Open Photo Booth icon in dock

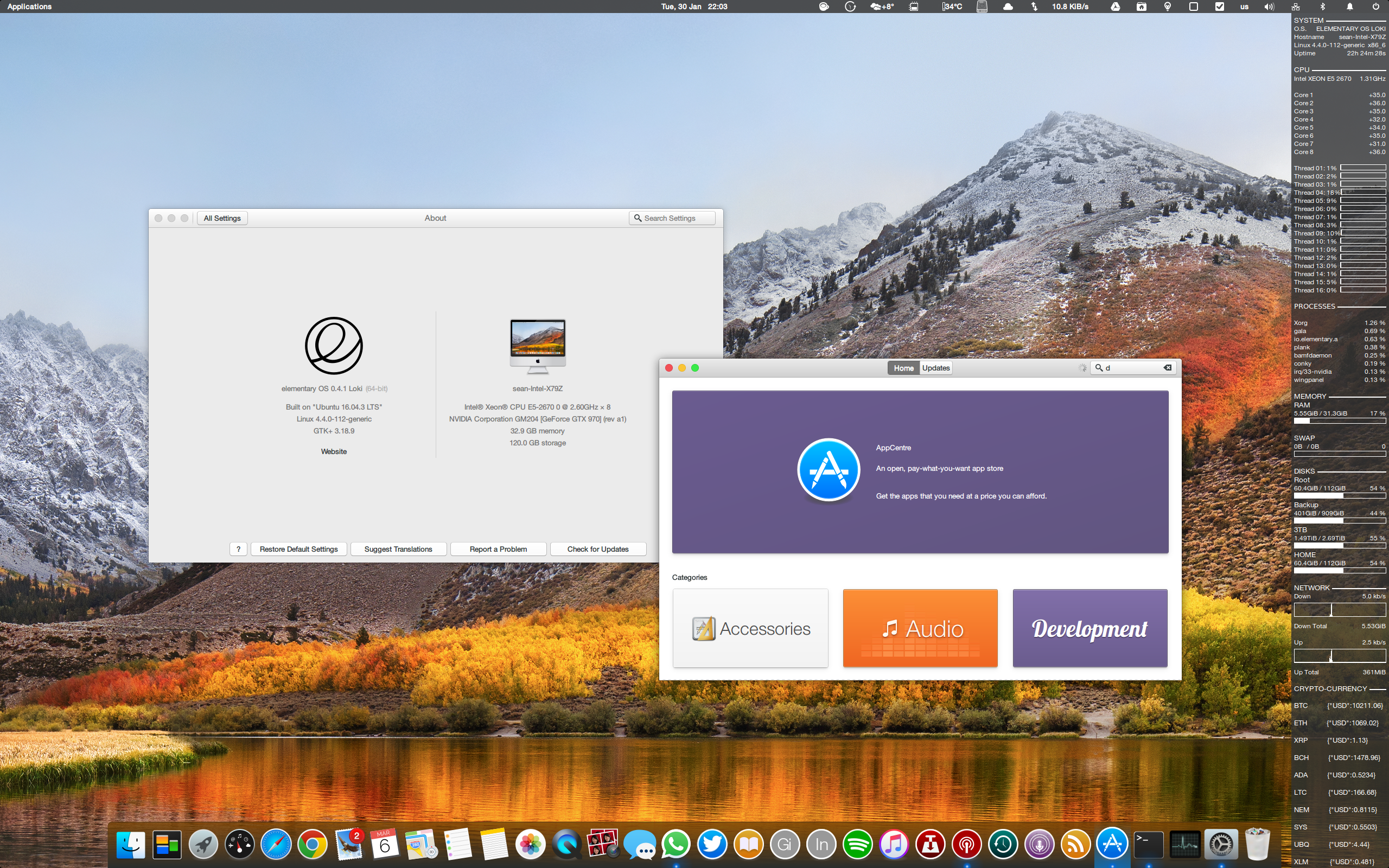603,845
